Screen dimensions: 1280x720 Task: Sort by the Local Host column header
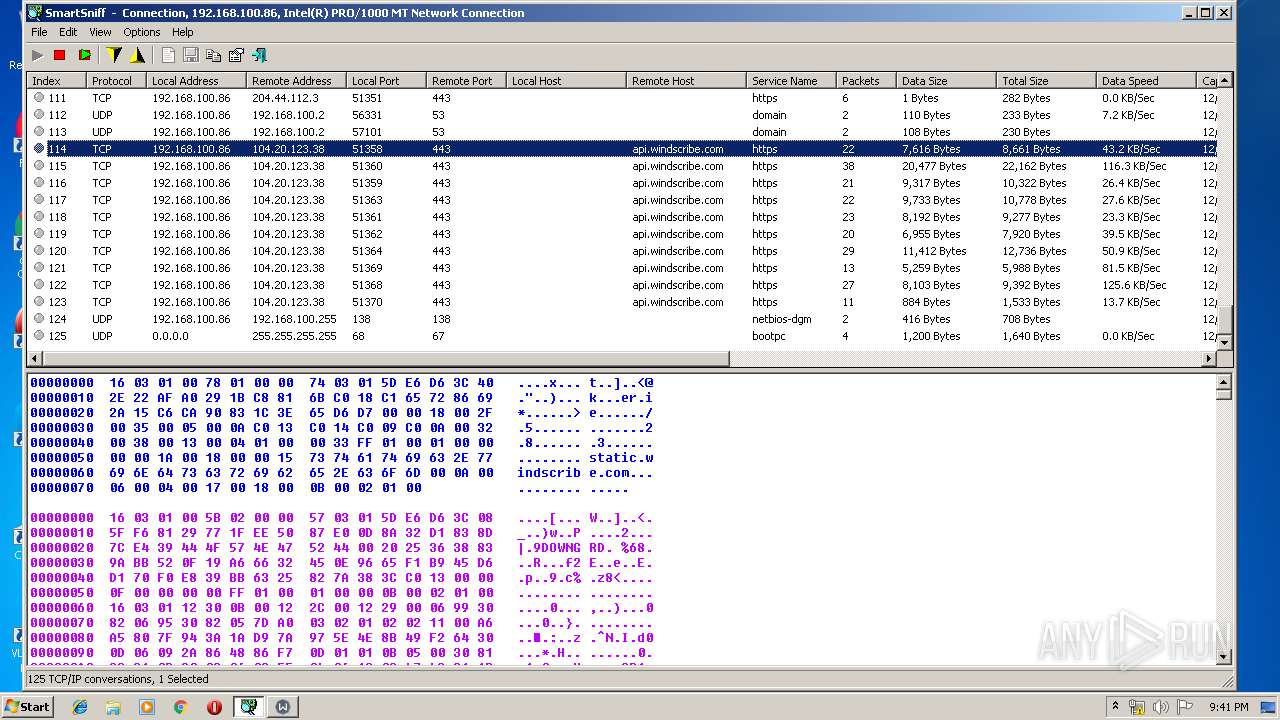click(566, 81)
